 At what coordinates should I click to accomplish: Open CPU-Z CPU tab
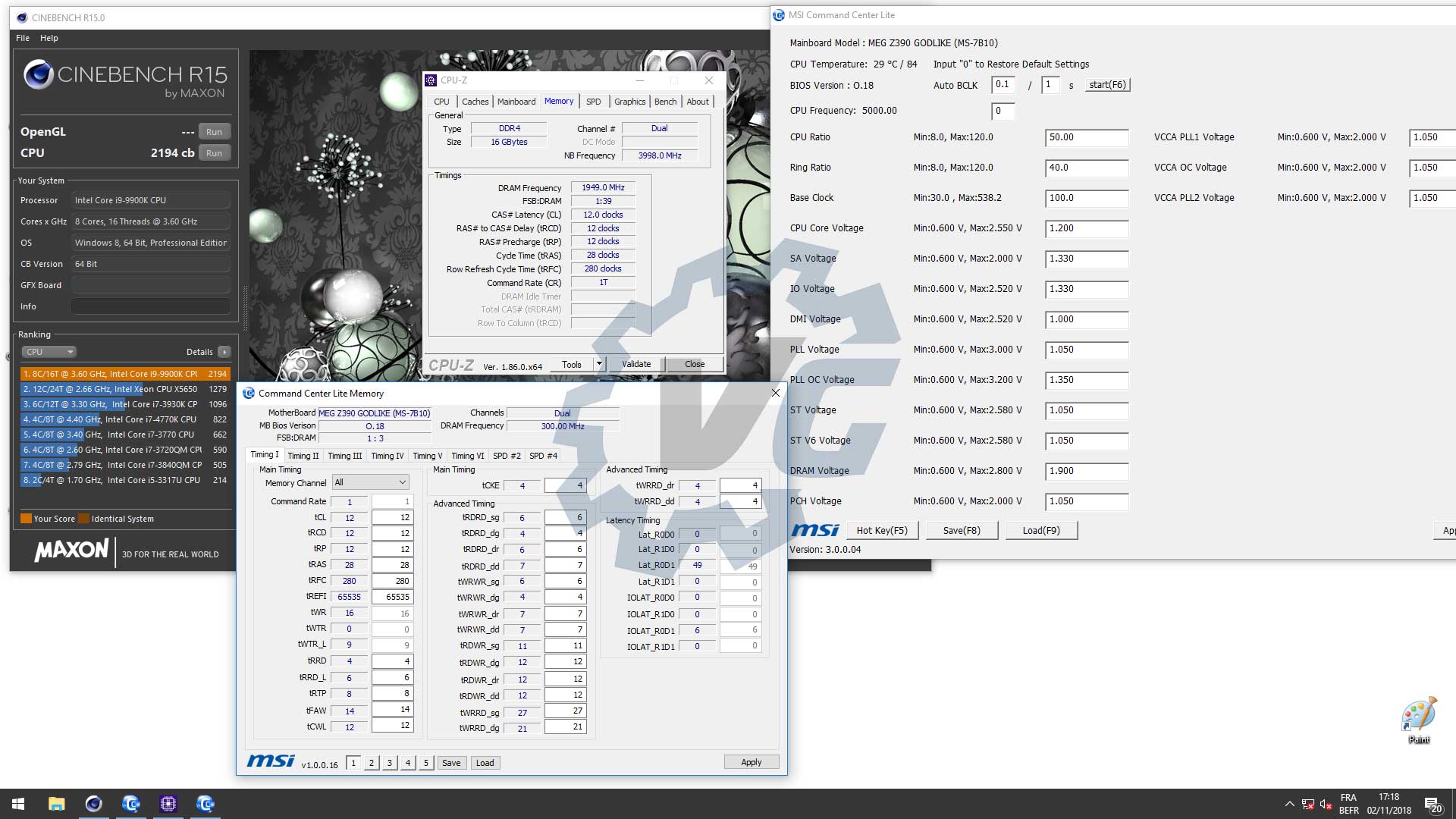coord(441,102)
